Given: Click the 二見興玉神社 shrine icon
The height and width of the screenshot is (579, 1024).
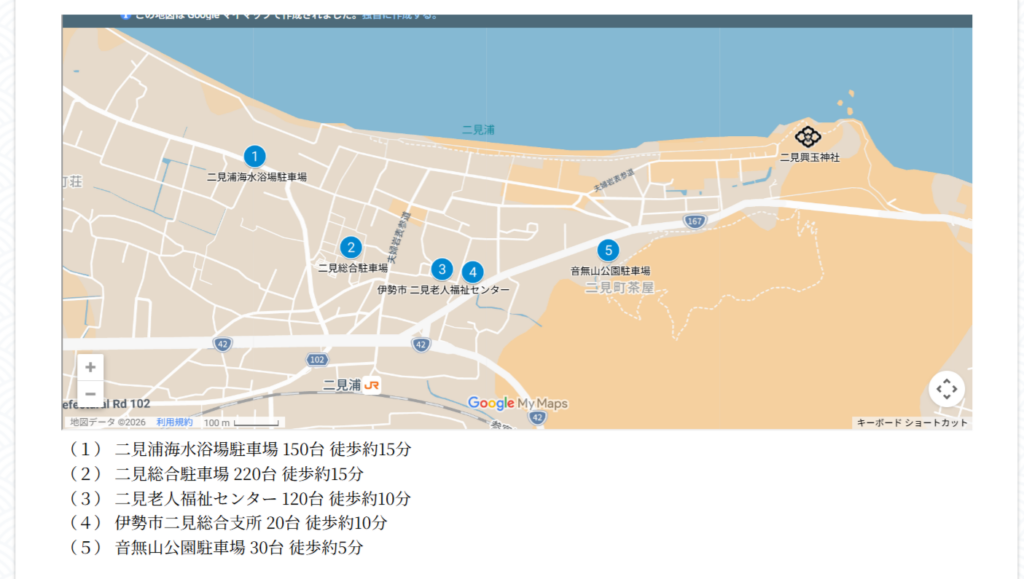Looking at the screenshot, I should coord(808,136).
